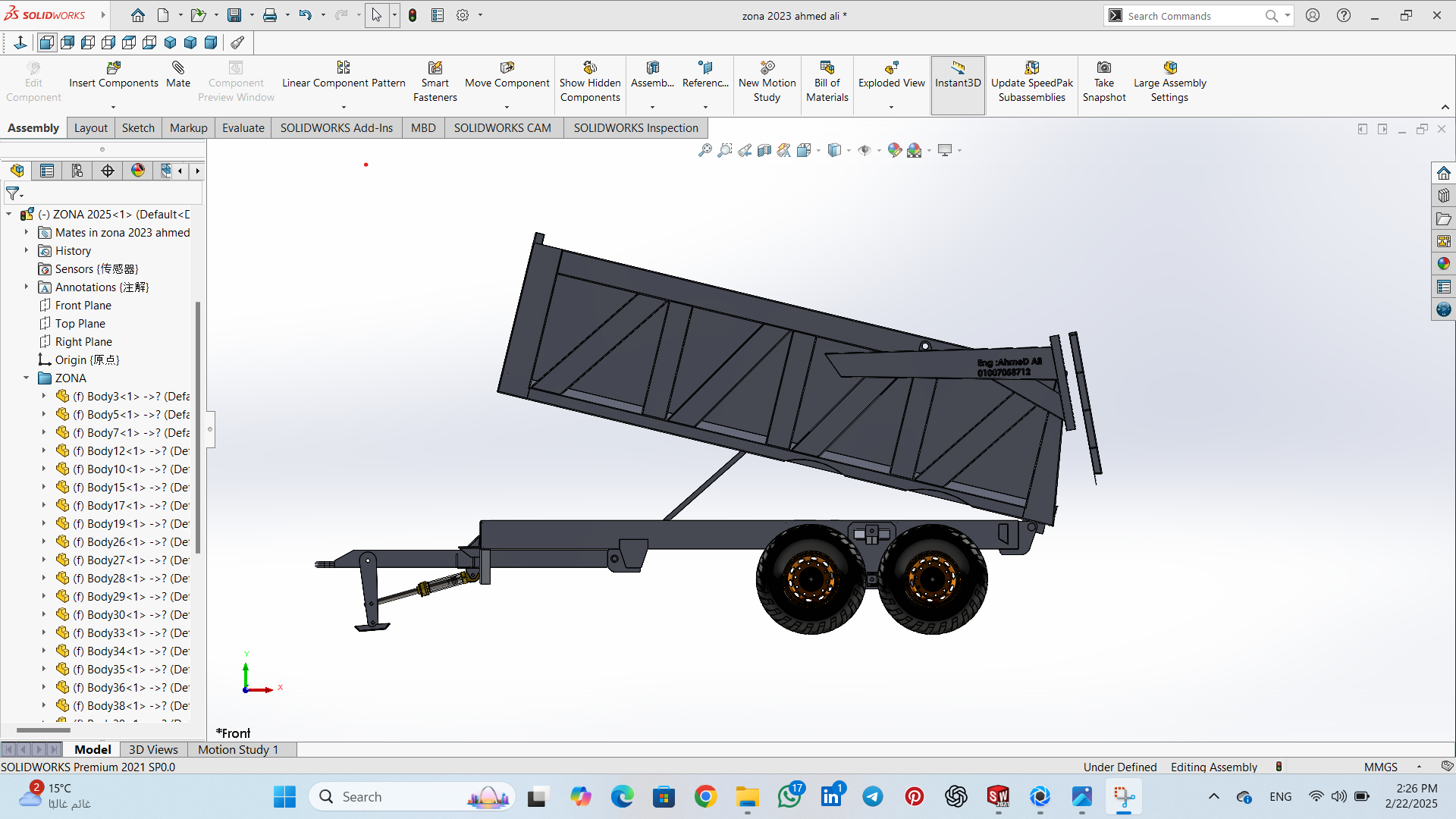The width and height of the screenshot is (1456, 819).
Task: Toggle the Instant3D button
Action: 958,85
